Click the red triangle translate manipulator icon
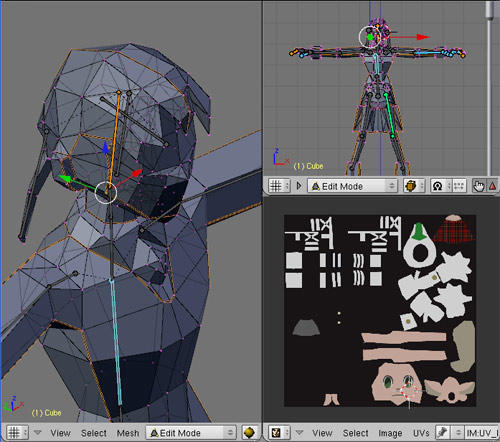Viewport: 500px width, 442px height. coord(493,186)
